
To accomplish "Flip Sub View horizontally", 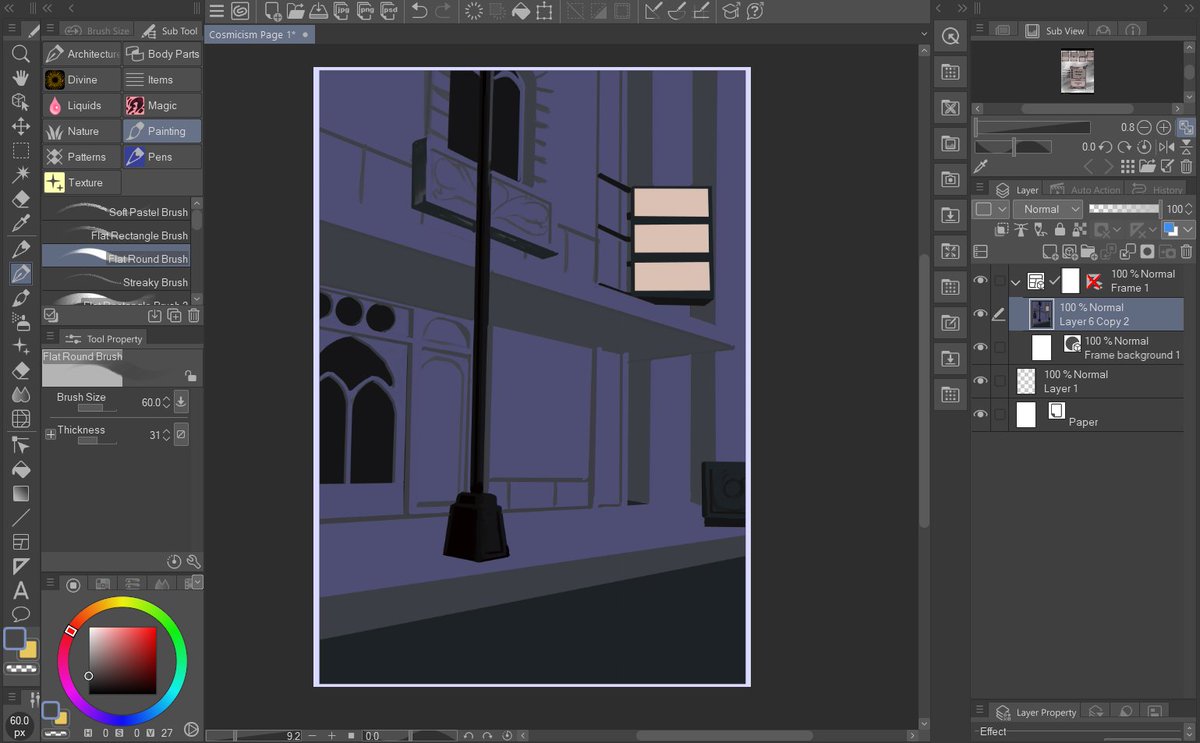I will [1166, 147].
